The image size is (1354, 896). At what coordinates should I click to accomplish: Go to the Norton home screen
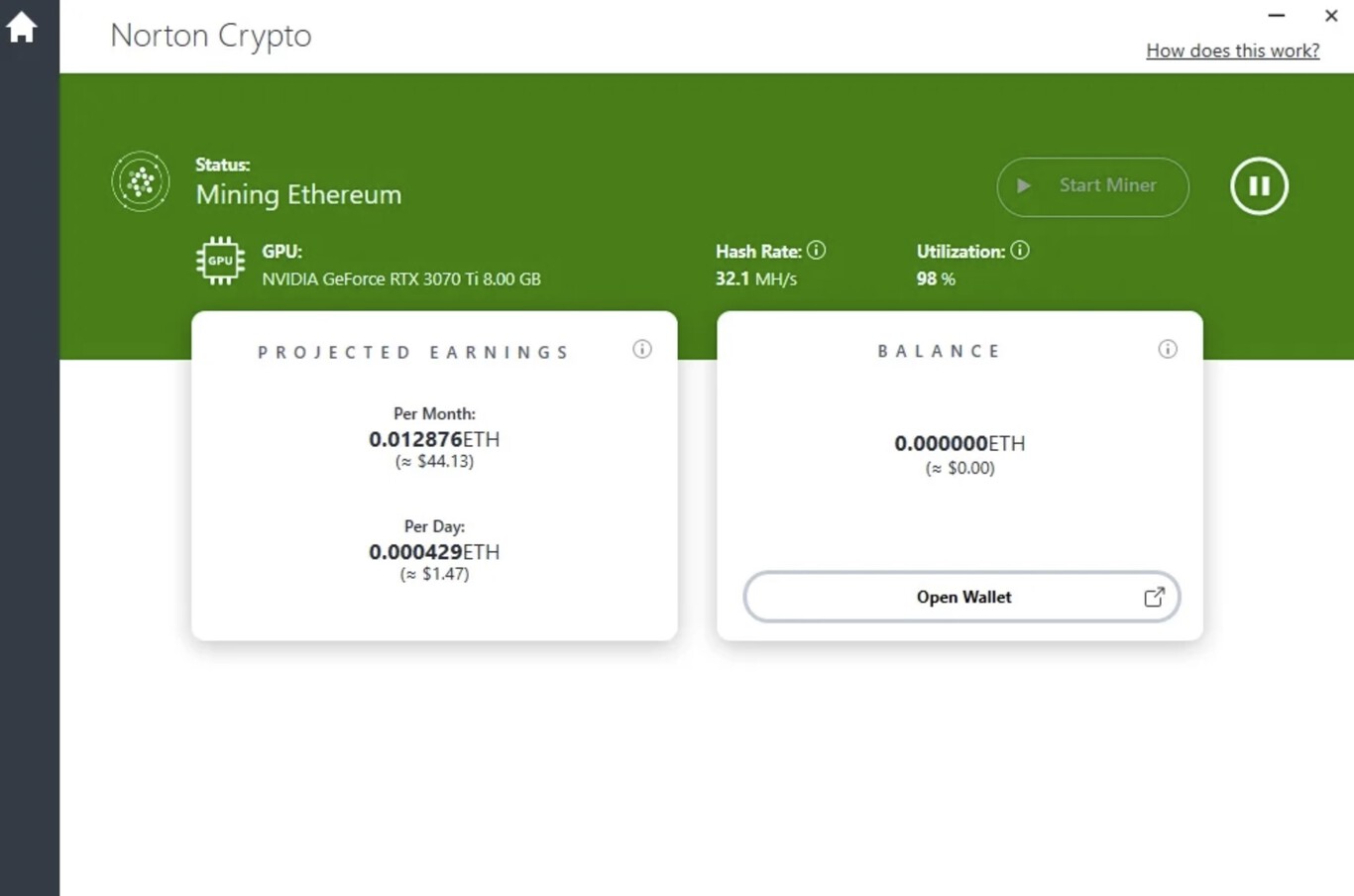[22, 28]
